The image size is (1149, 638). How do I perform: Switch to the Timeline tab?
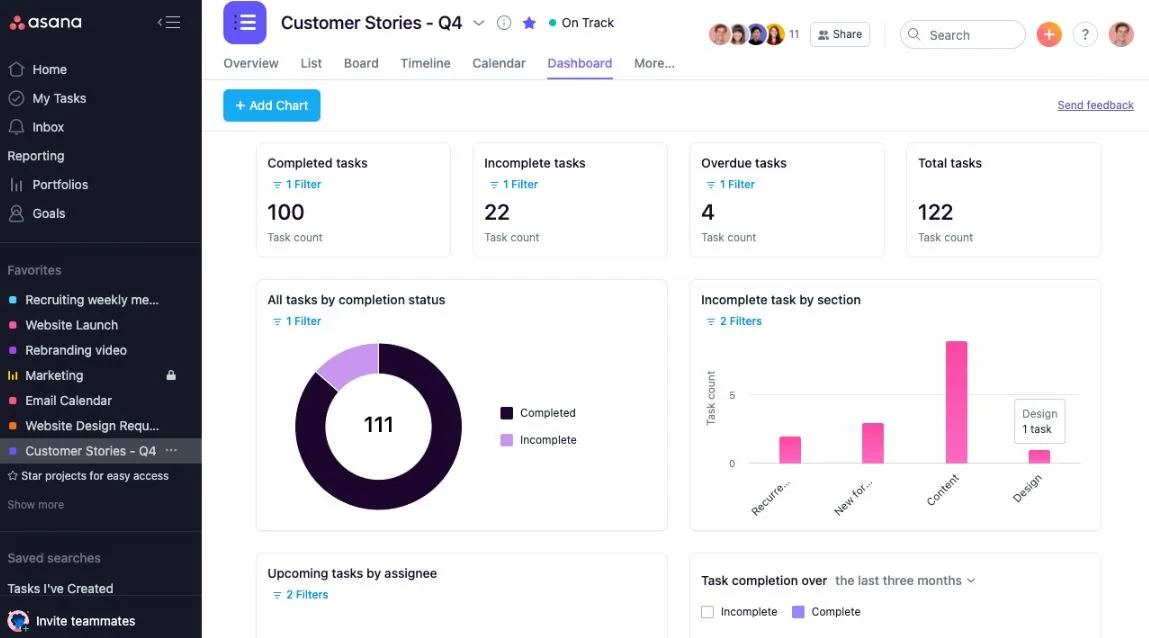(425, 63)
